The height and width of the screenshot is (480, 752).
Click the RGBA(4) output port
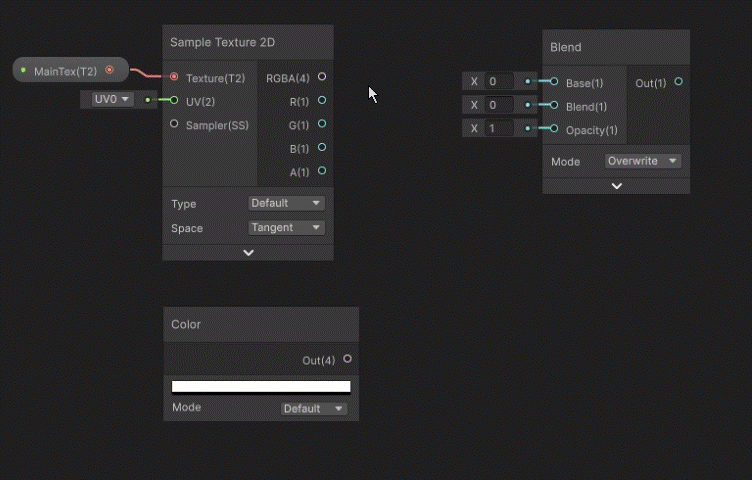pos(322,77)
